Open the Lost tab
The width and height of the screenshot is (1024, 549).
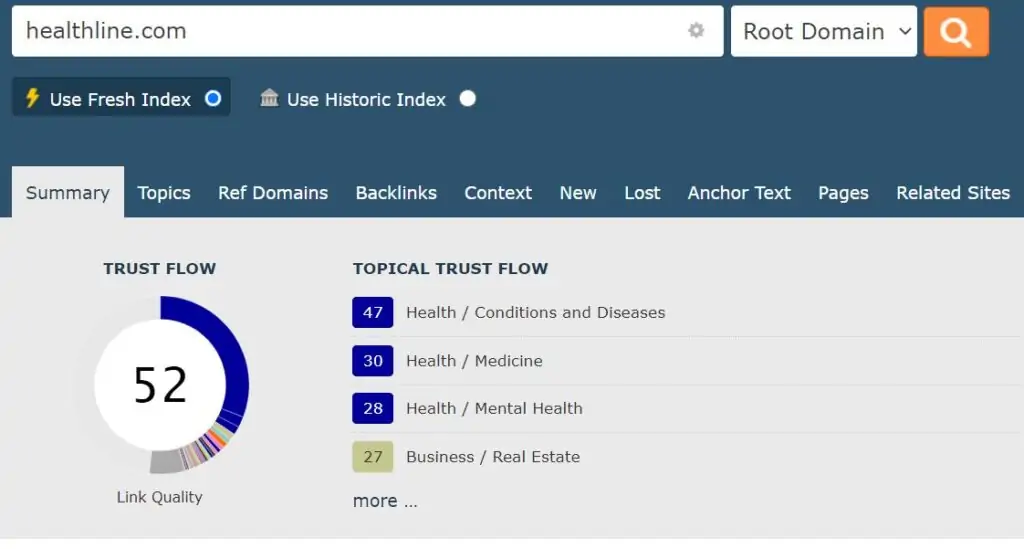[x=643, y=193]
